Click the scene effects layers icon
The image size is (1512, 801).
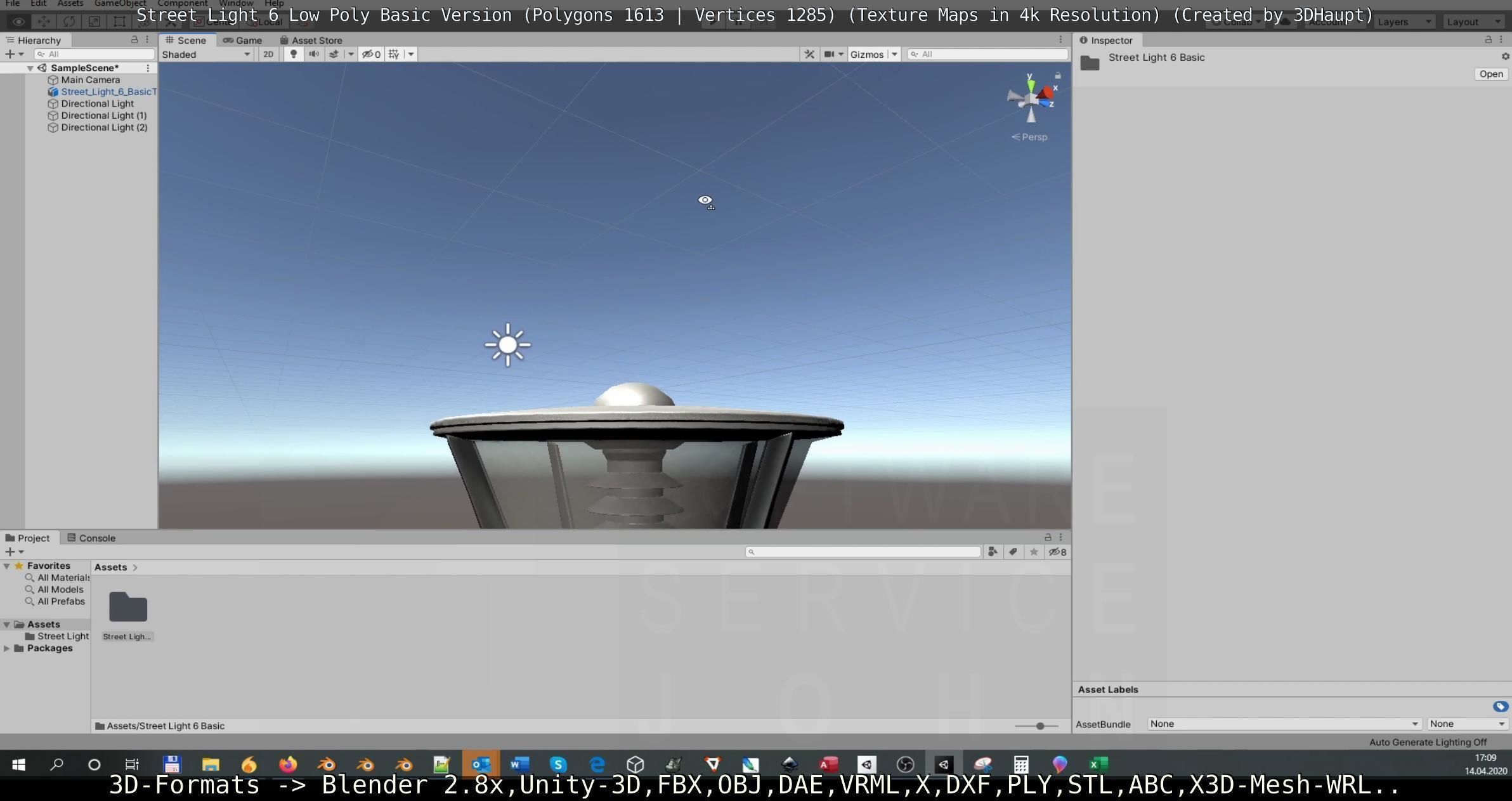point(334,55)
